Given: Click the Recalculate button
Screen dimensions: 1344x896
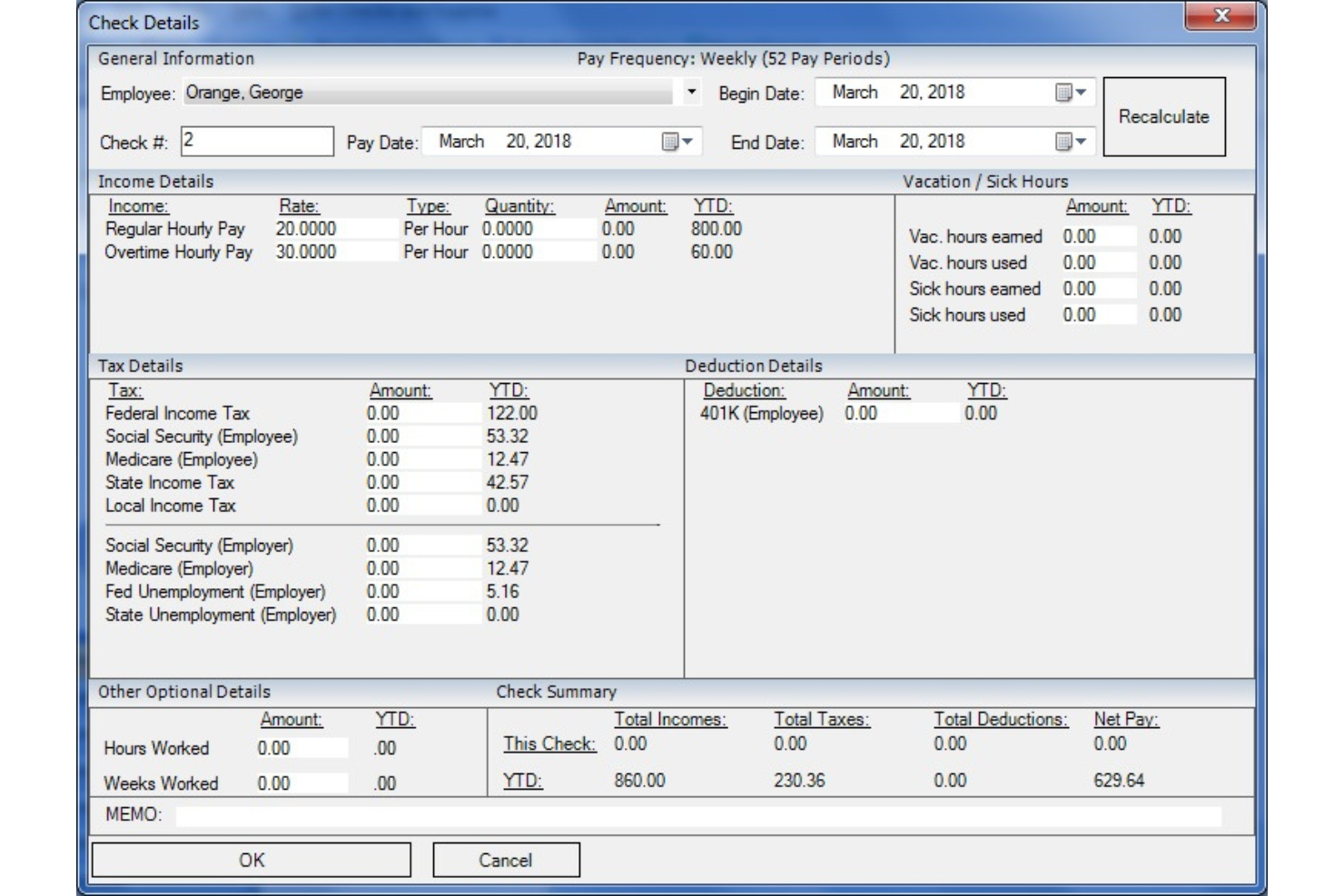Looking at the screenshot, I should tap(1163, 117).
